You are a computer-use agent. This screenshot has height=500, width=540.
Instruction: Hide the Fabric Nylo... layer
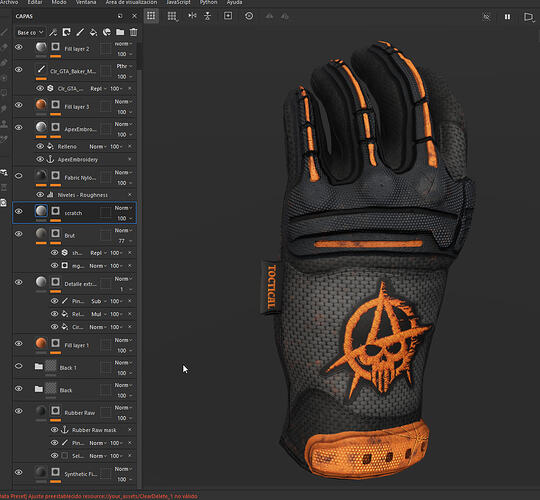19,176
